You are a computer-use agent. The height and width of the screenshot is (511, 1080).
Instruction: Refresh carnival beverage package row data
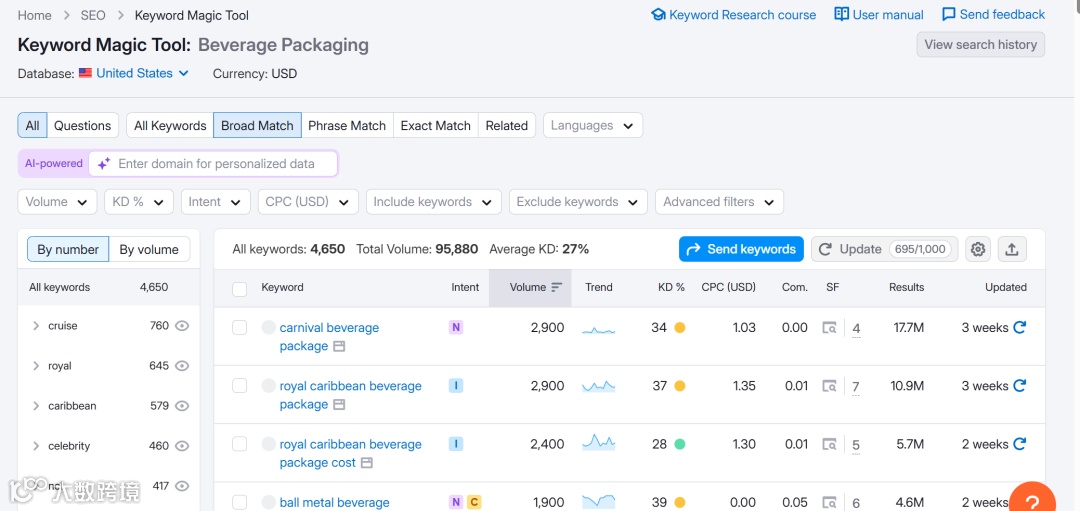pos(1019,327)
